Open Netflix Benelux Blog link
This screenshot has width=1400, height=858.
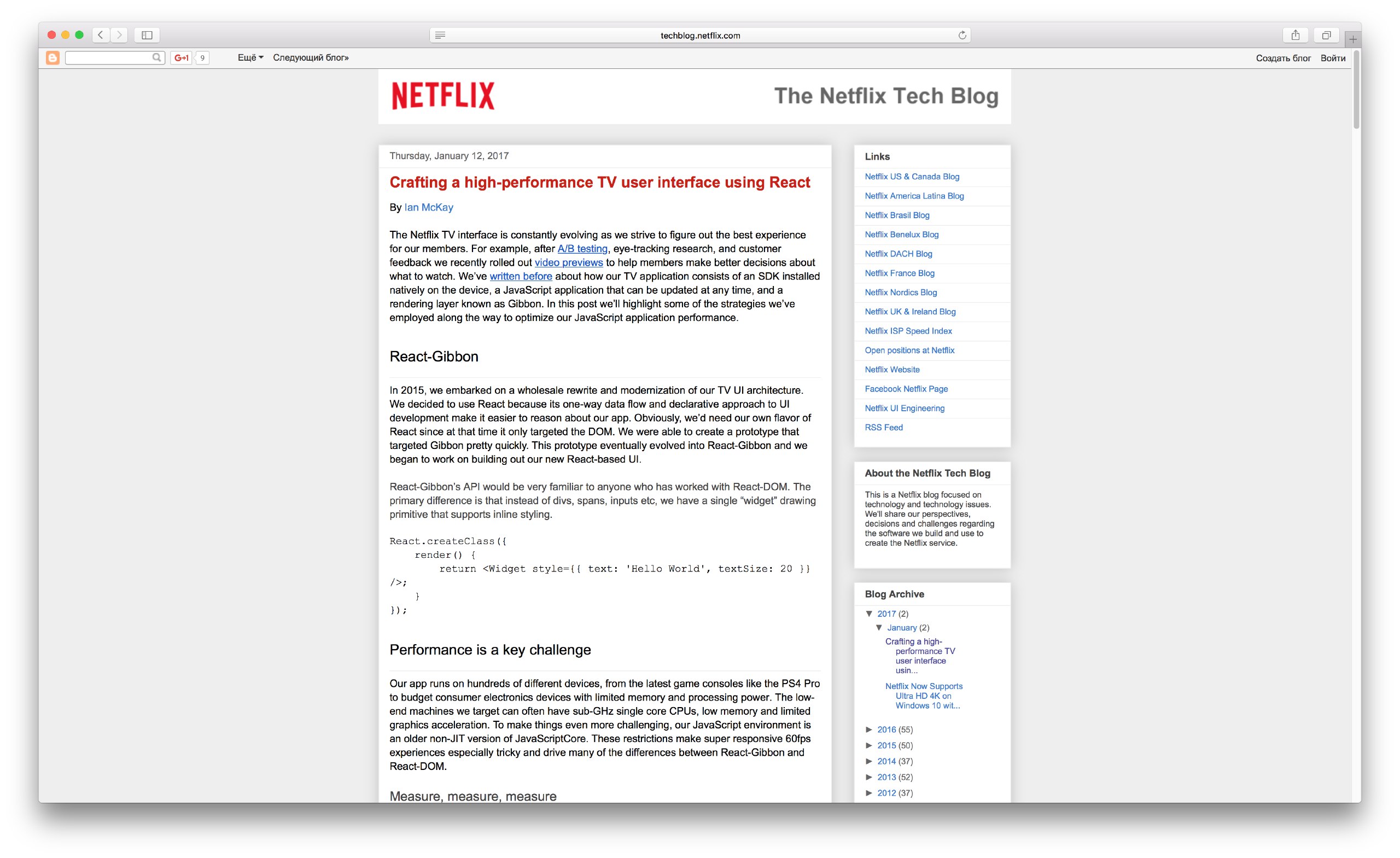(902, 235)
